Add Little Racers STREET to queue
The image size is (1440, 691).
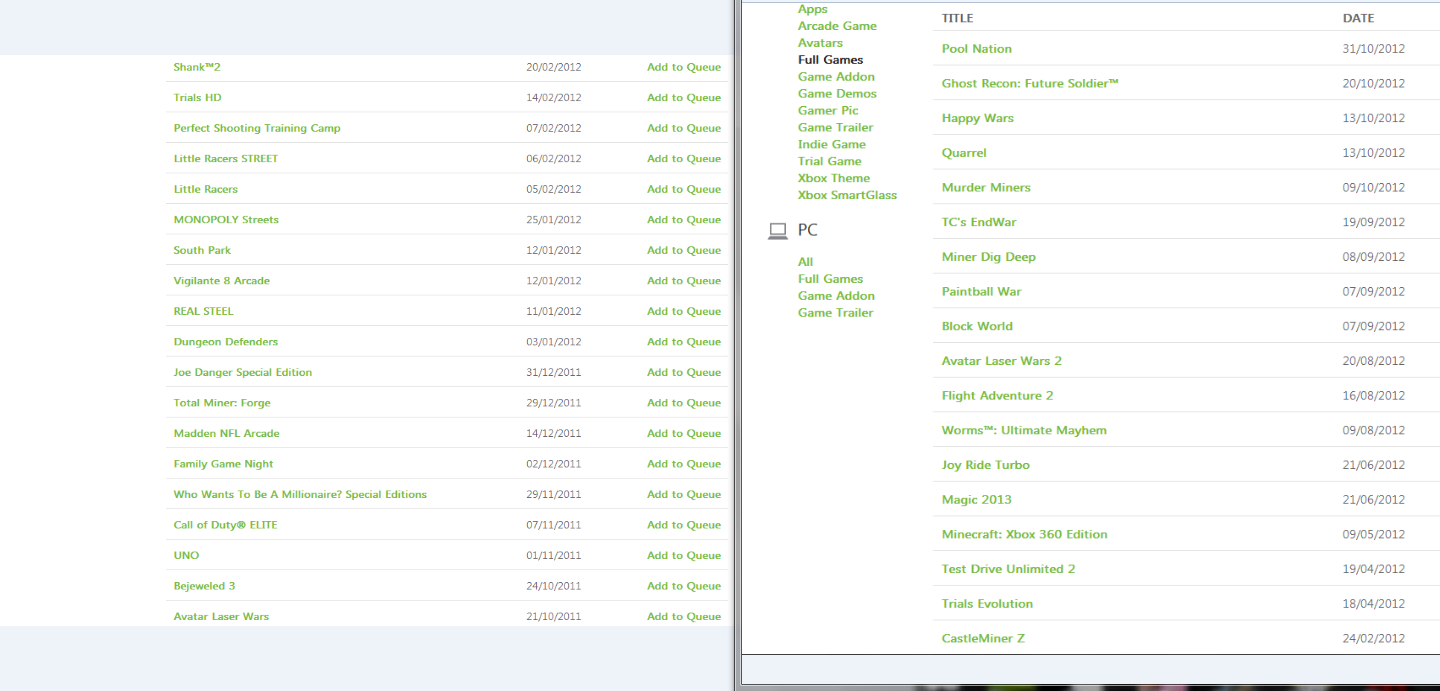684,159
